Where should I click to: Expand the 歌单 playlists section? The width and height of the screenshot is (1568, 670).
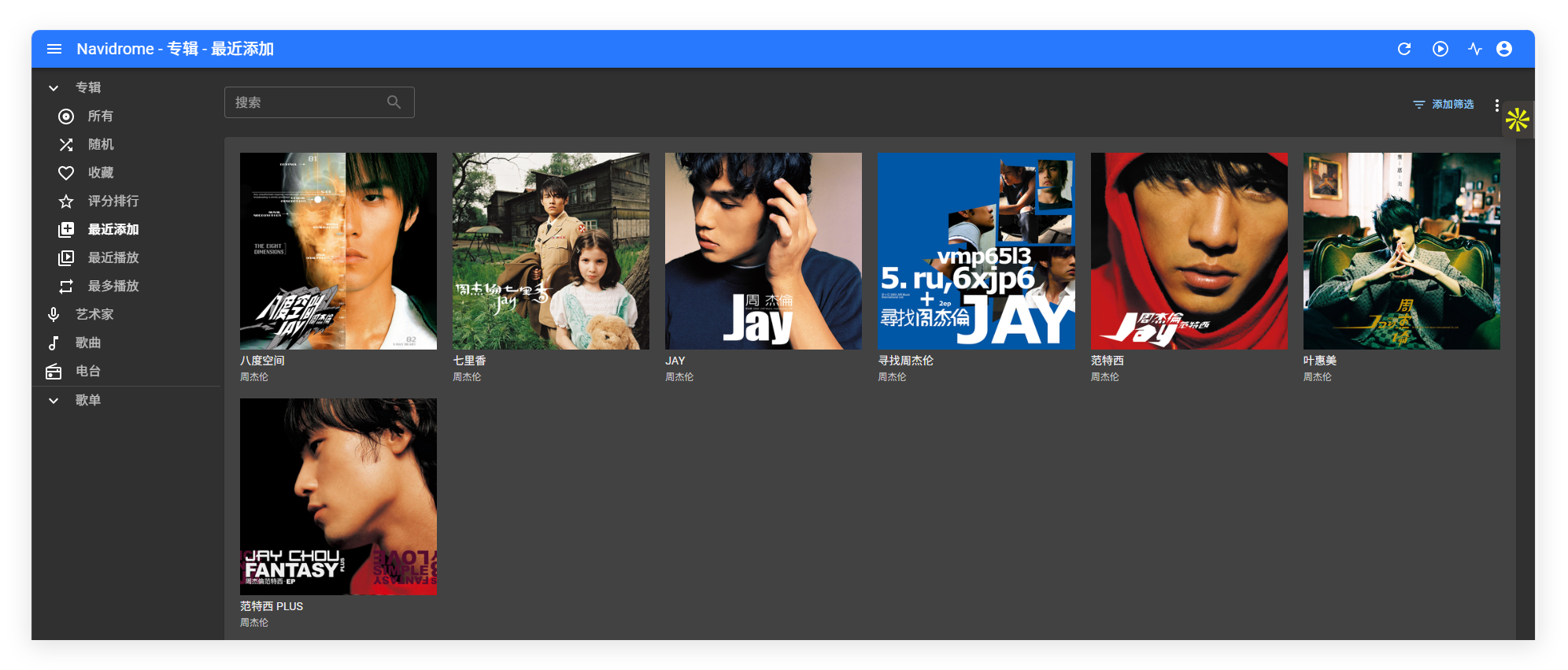[x=54, y=400]
